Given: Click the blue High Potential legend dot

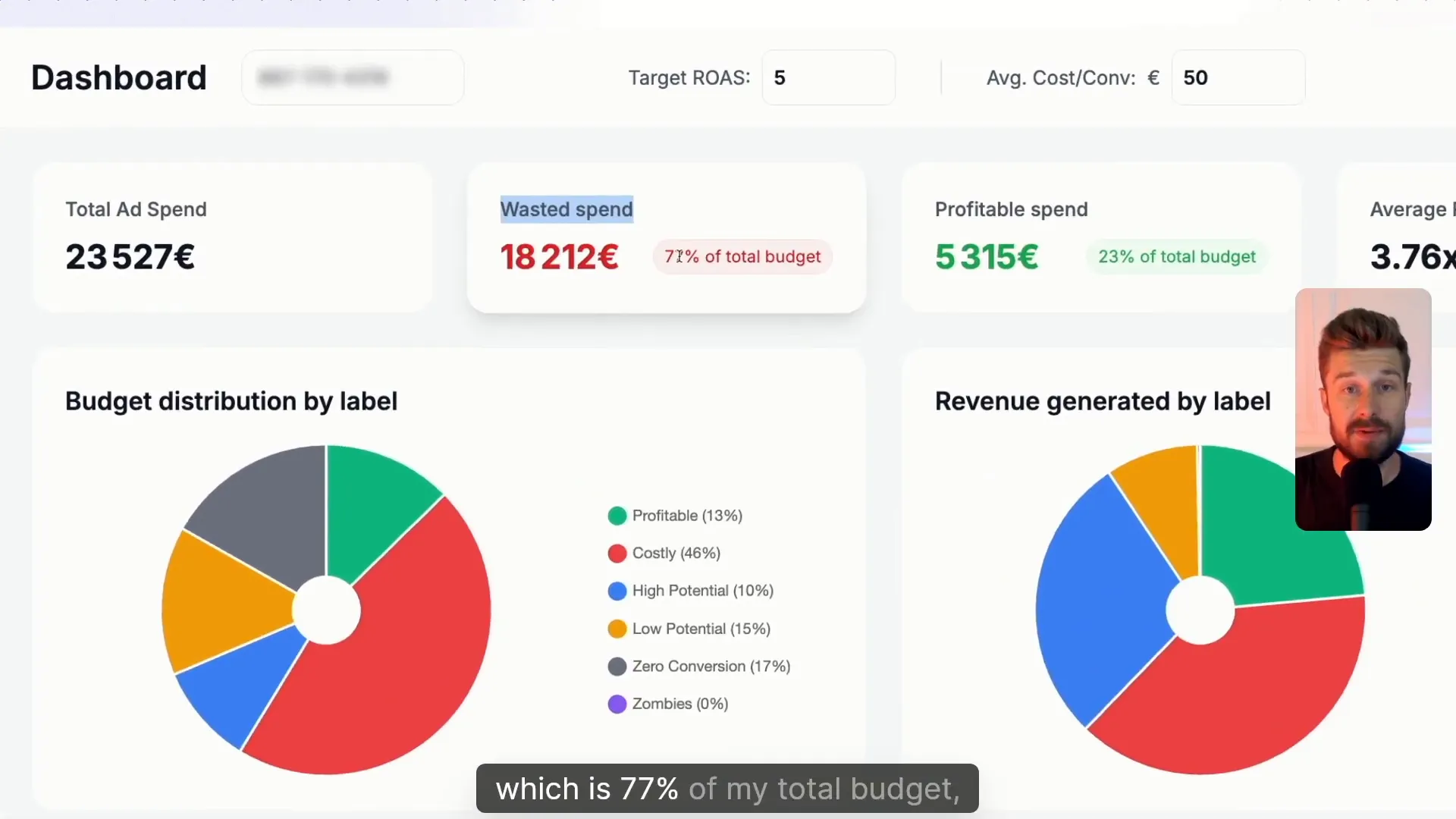Looking at the screenshot, I should pos(617,591).
